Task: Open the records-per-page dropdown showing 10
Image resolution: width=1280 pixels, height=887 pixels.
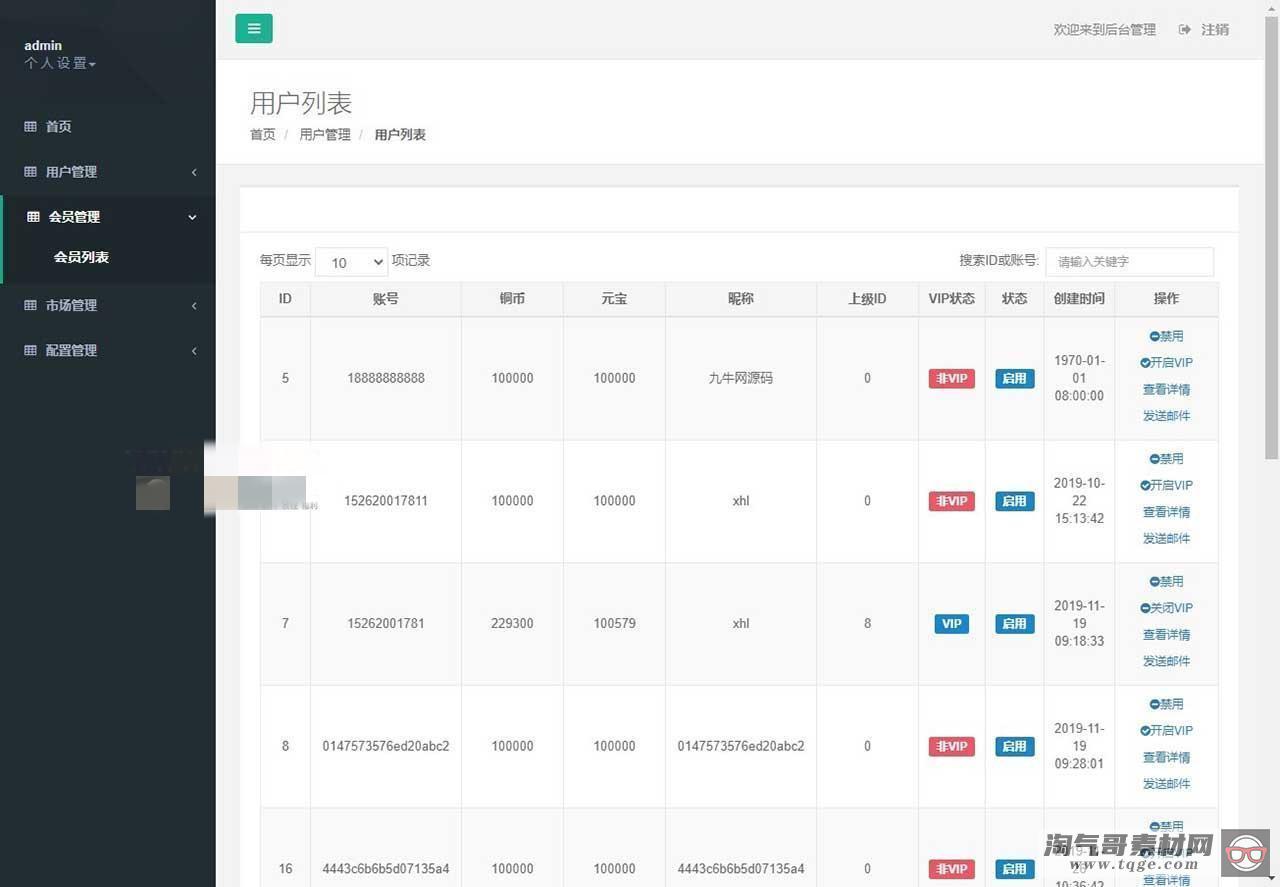Action: 351,262
